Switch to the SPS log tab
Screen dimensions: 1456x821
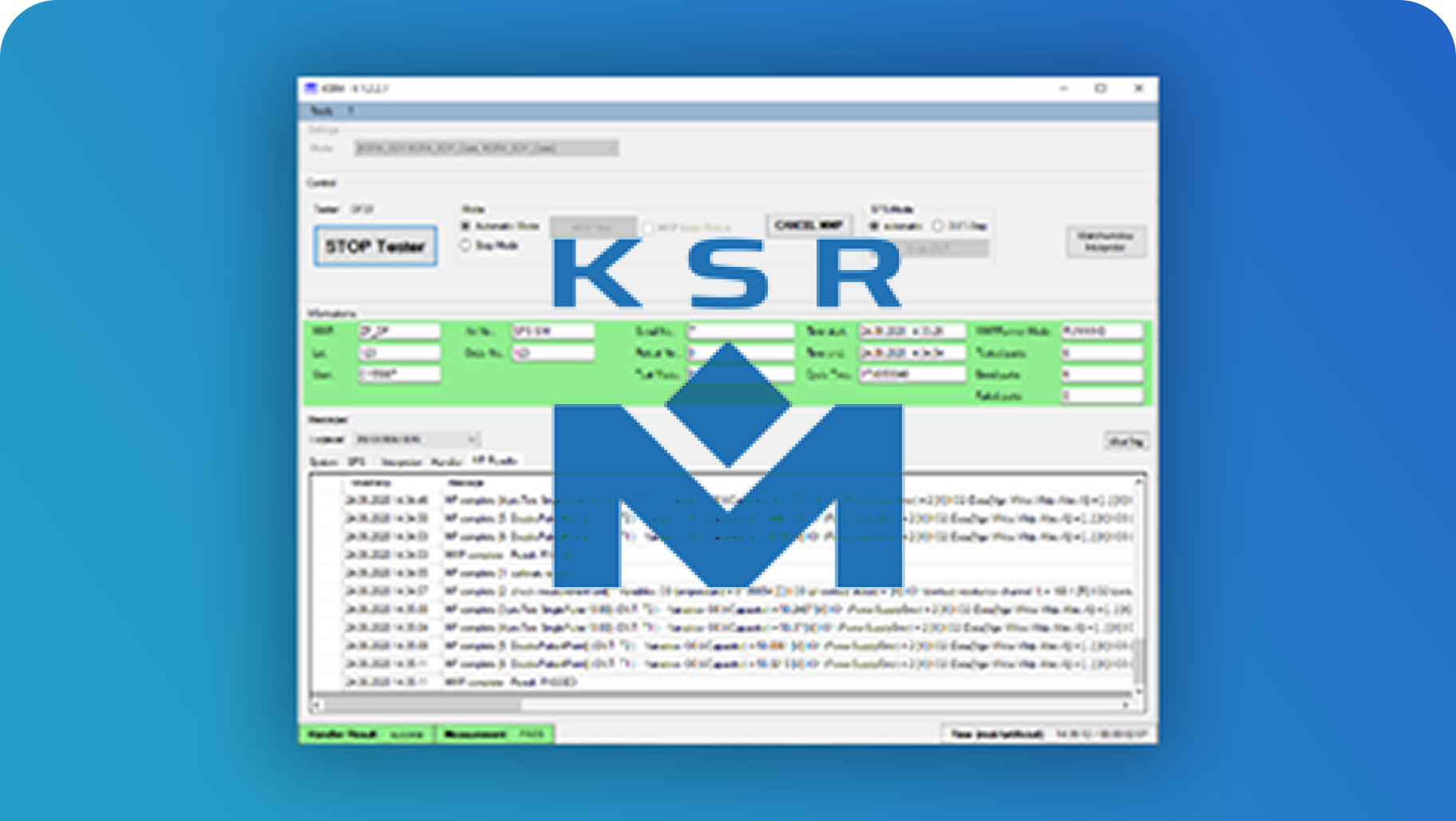(357, 462)
